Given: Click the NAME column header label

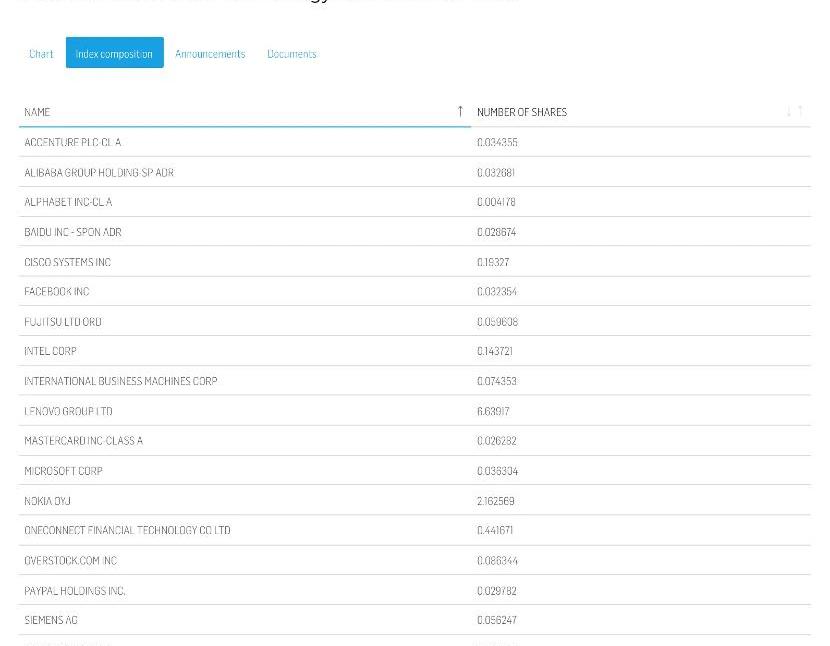Looking at the screenshot, I should tap(37, 112).
